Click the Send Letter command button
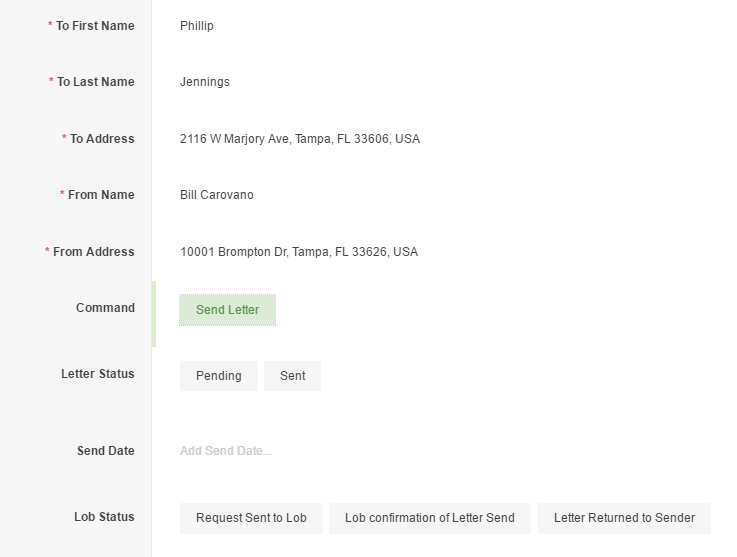737x557 pixels. (x=228, y=310)
